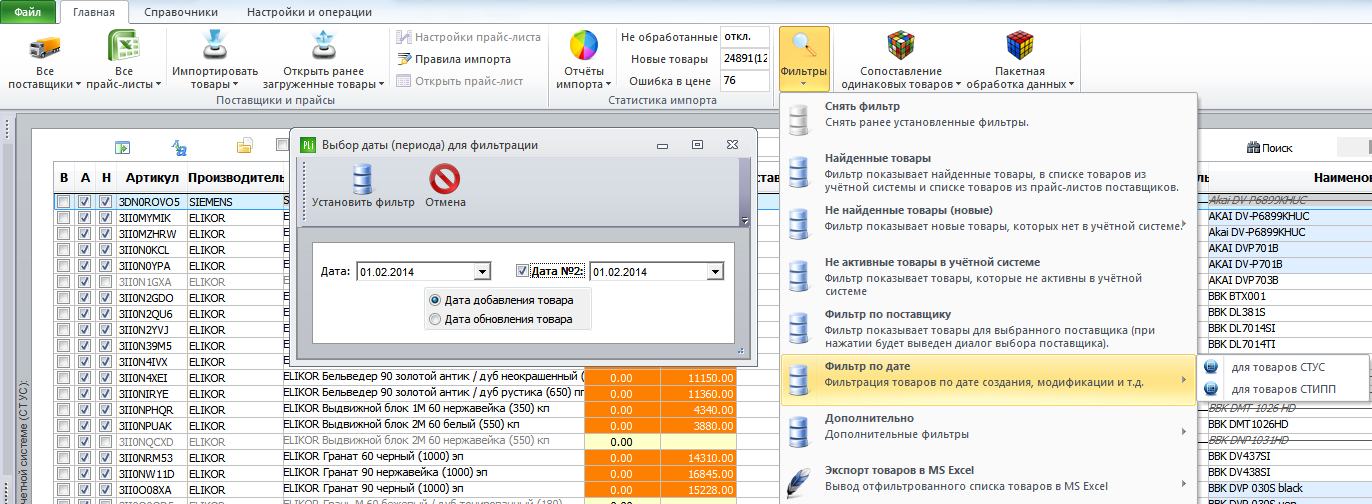The width and height of the screenshot is (1372, 504).
Task: Select для товаров СТУС submenu item
Action: [x=1283, y=367]
